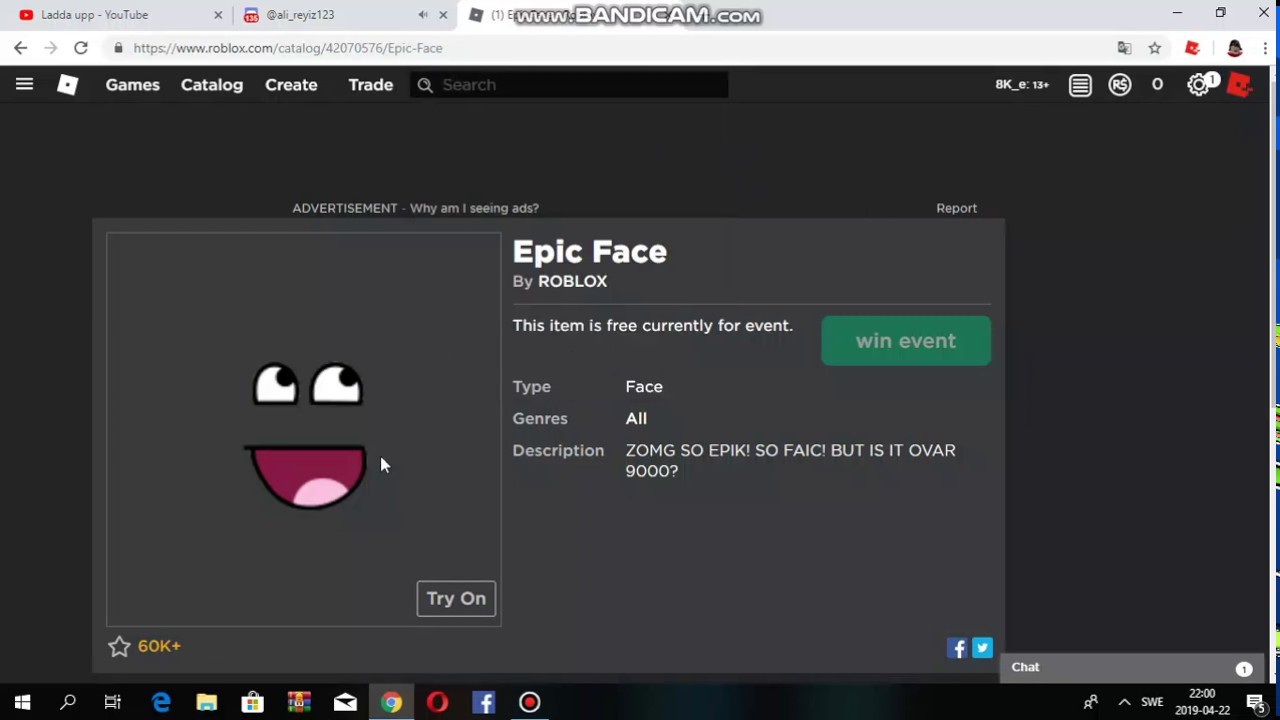
Task: Open Facebook app from the taskbar
Action: pyautogui.click(x=483, y=703)
